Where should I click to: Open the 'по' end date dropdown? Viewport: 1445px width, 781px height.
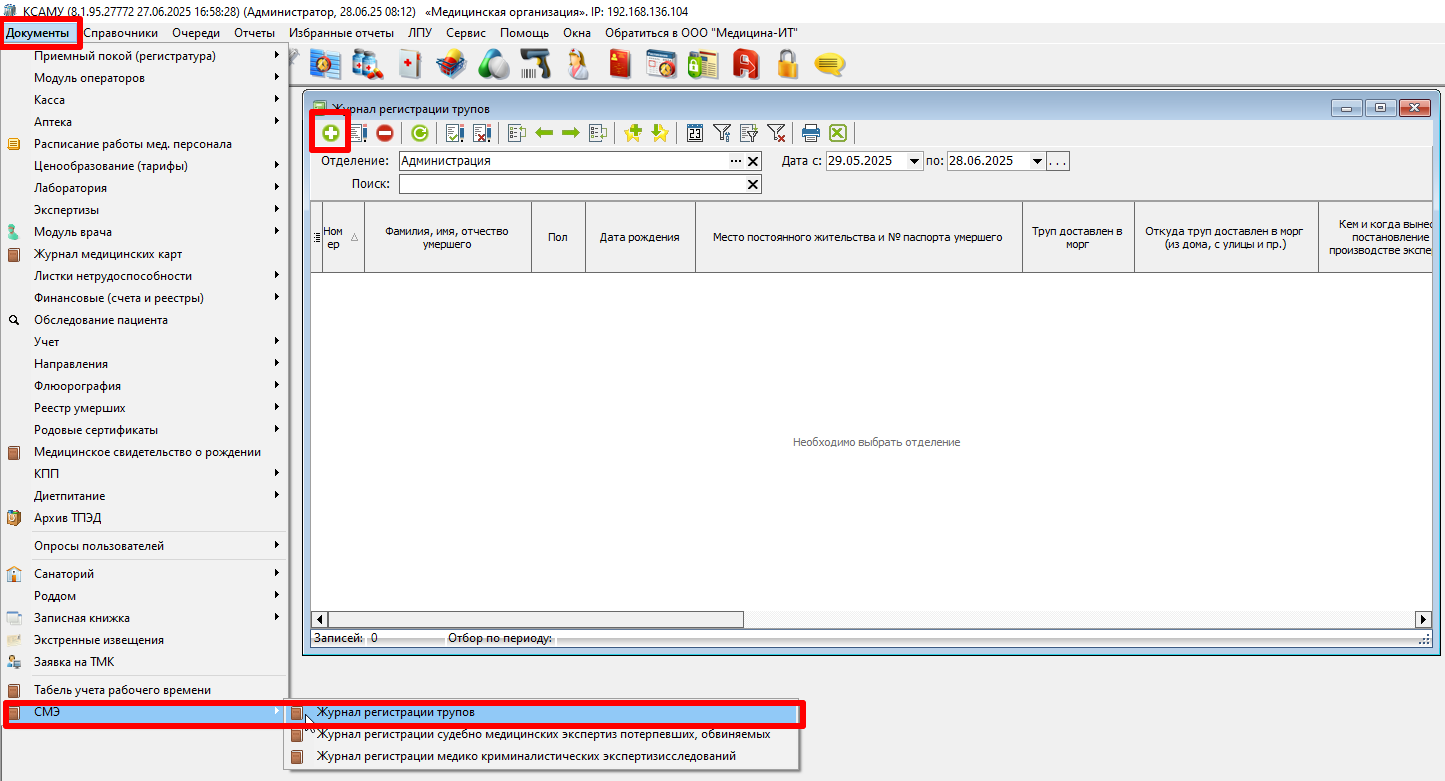1037,161
